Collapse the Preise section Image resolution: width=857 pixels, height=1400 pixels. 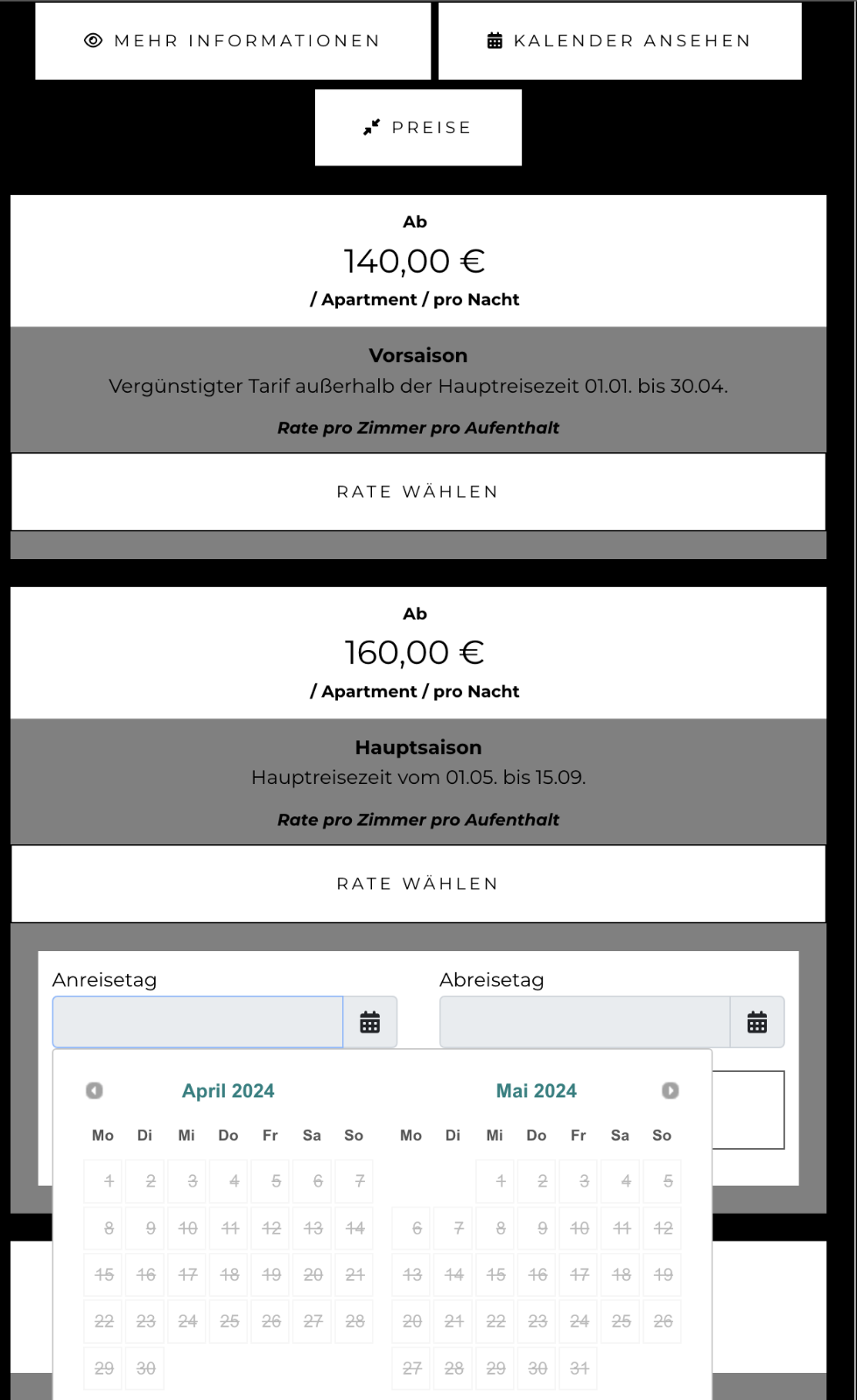click(x=418, y=128)
